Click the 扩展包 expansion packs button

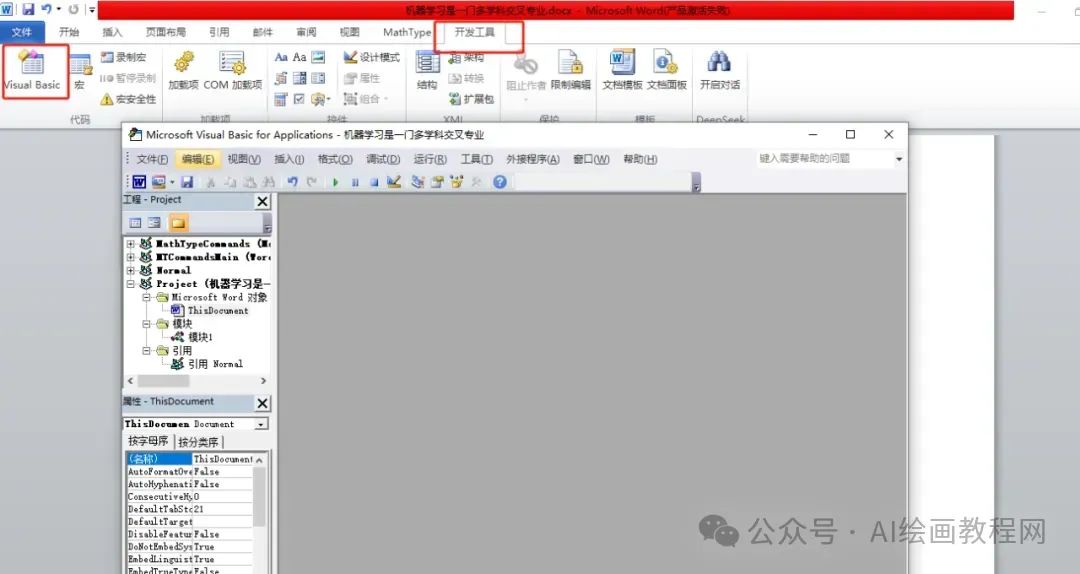[471, 99]
